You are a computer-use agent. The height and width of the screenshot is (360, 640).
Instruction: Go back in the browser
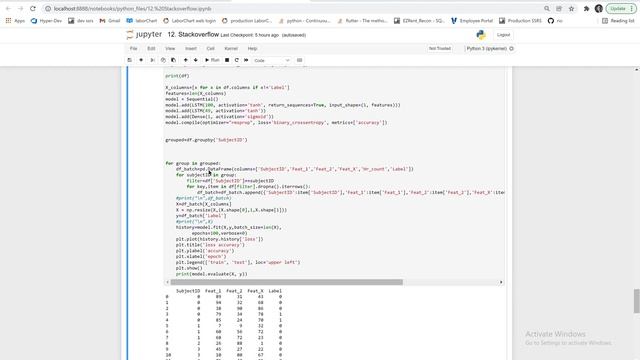pos(8,9)
